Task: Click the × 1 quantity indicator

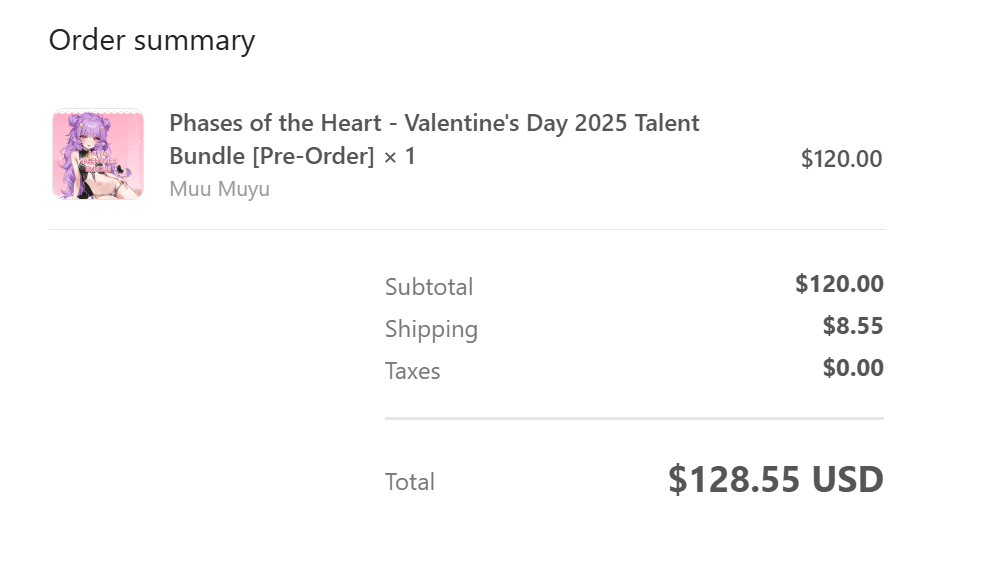Action: pyautogui.click(x=399, y=156)
